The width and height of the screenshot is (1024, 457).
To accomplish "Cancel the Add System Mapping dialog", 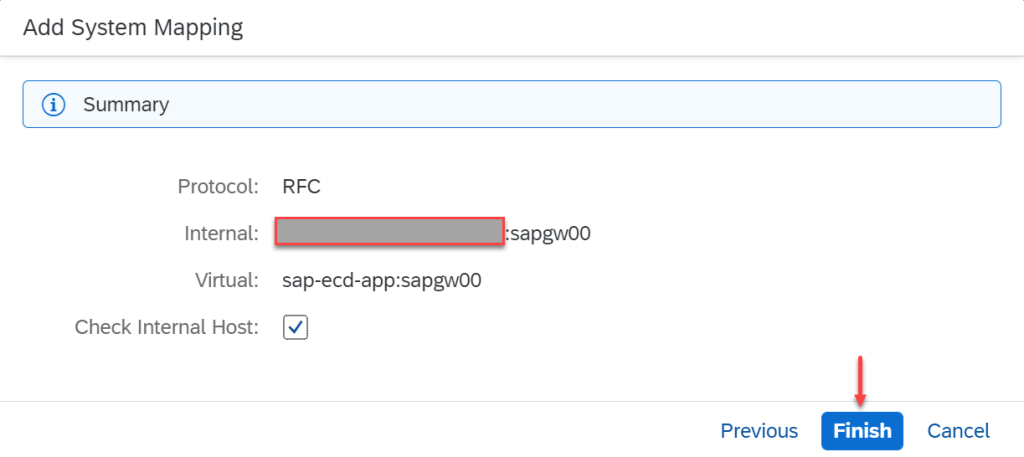I will 958,431.
